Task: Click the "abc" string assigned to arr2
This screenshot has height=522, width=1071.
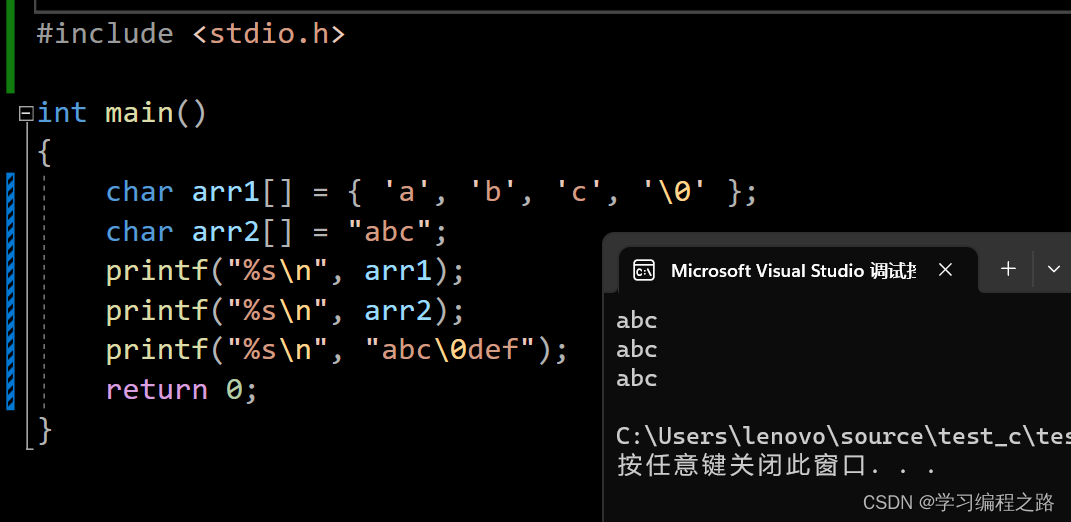Action: click(390, 231)
